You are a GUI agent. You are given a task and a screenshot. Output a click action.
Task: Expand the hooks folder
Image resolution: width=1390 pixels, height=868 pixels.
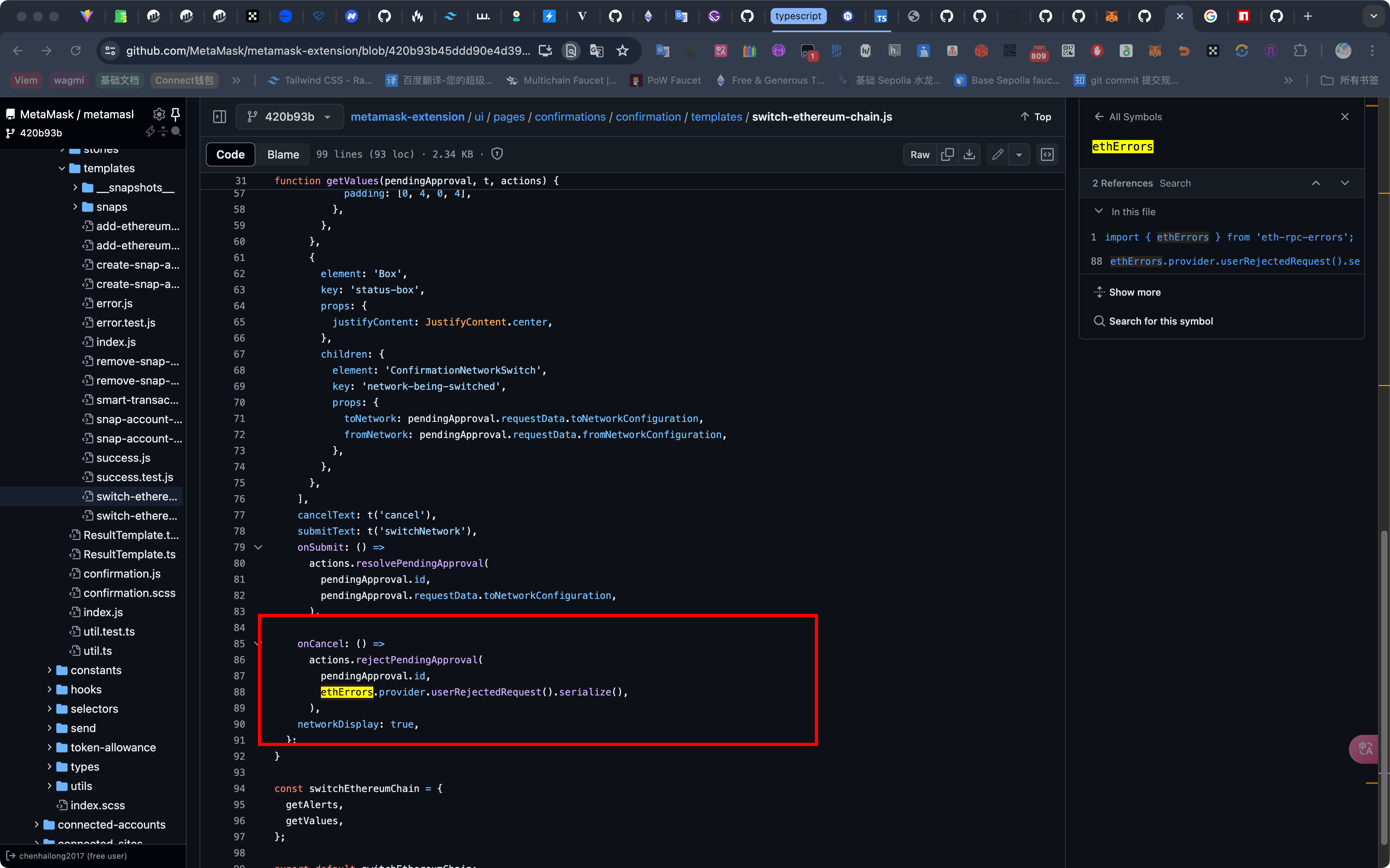coord(49,689)
